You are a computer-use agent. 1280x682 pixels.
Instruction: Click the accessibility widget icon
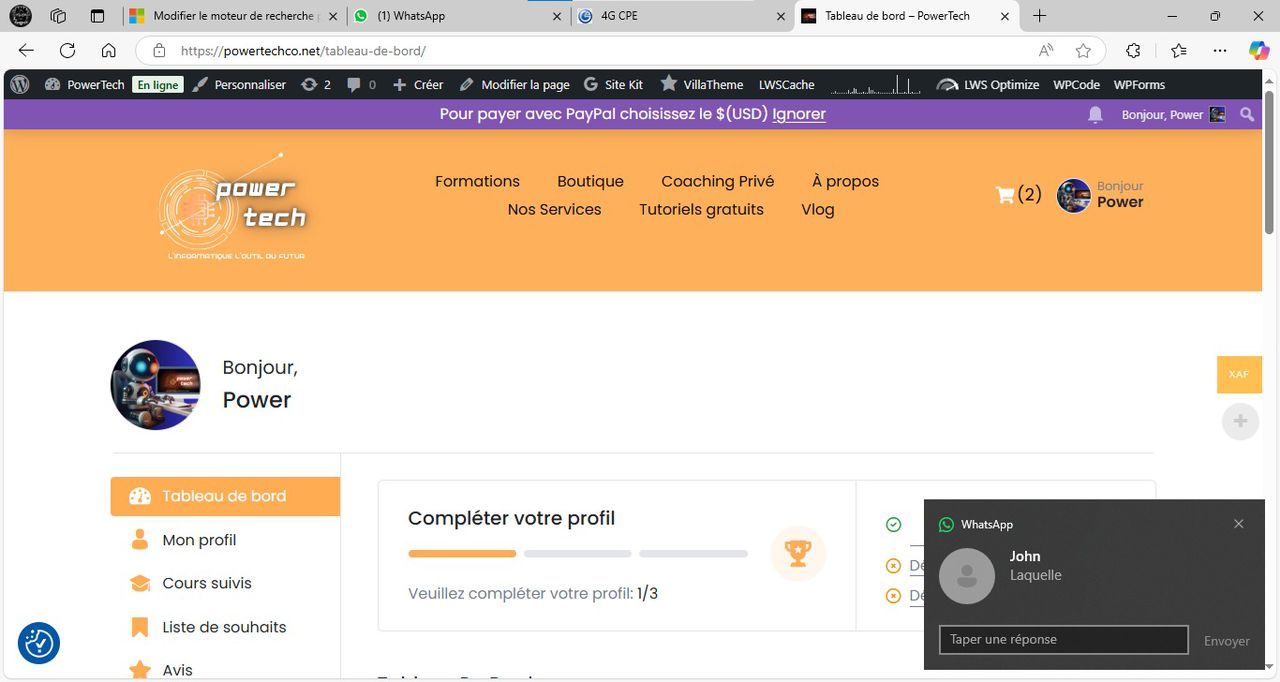tap(39, 643)
